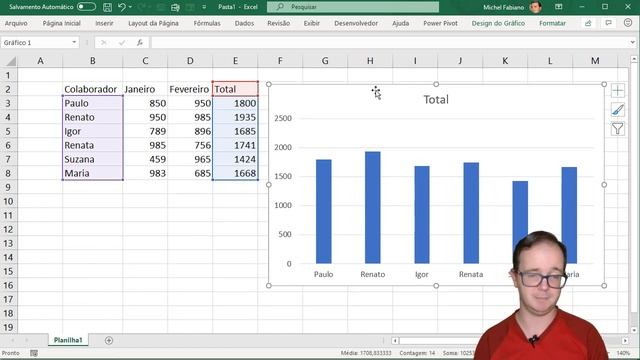Open the ribbon display options icon
Viewport: 640px width, 360px height.
pyautogui.click(x=558, y=7)
